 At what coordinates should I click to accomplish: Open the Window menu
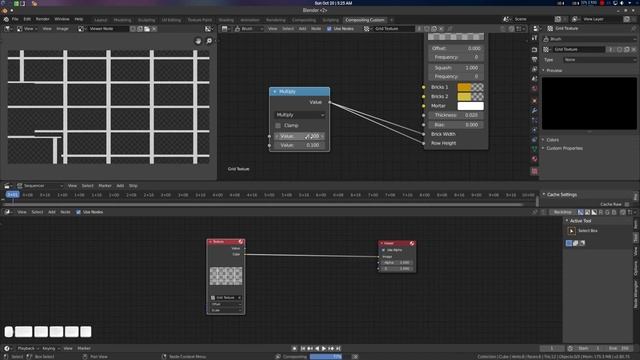[62, 19]
